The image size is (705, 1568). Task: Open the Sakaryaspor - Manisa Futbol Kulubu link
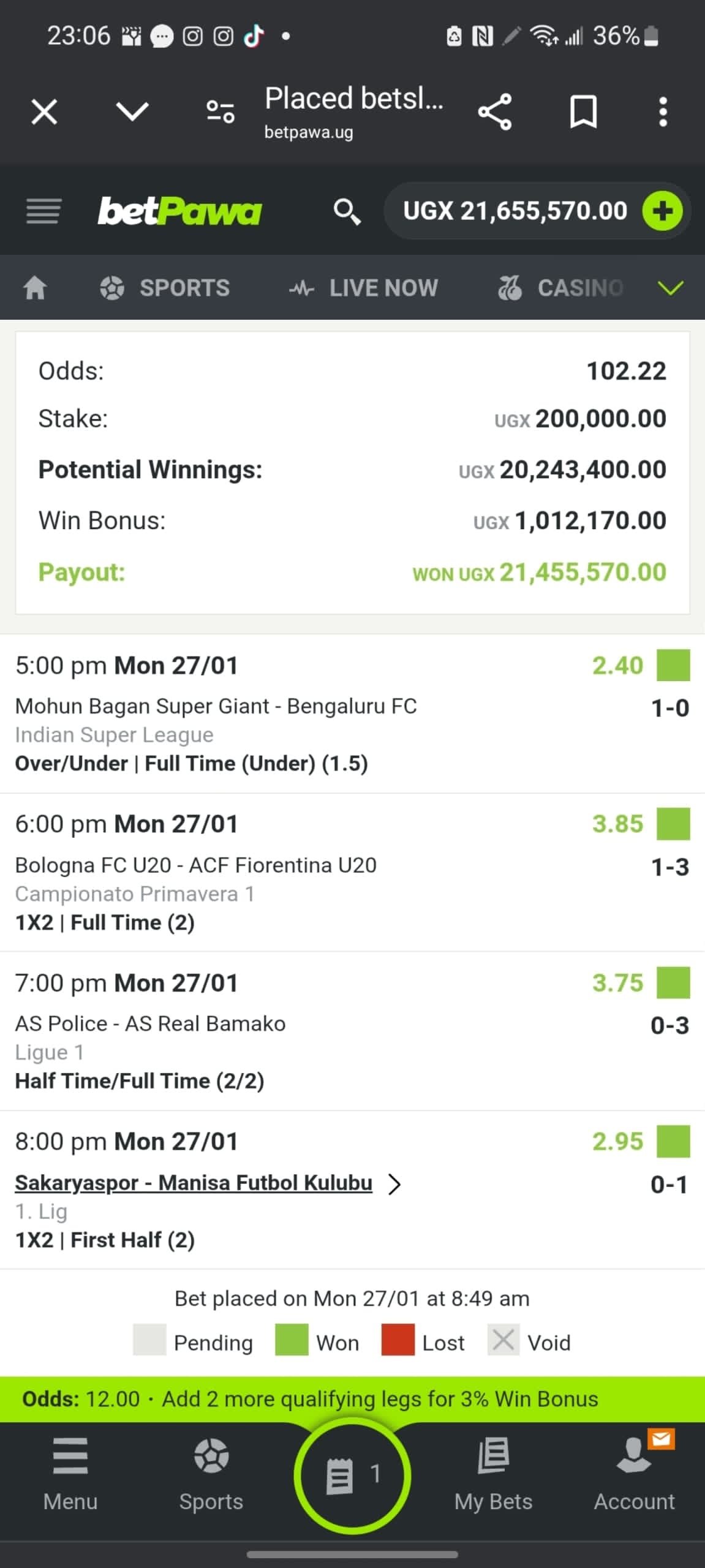[x=194, y=1183]
